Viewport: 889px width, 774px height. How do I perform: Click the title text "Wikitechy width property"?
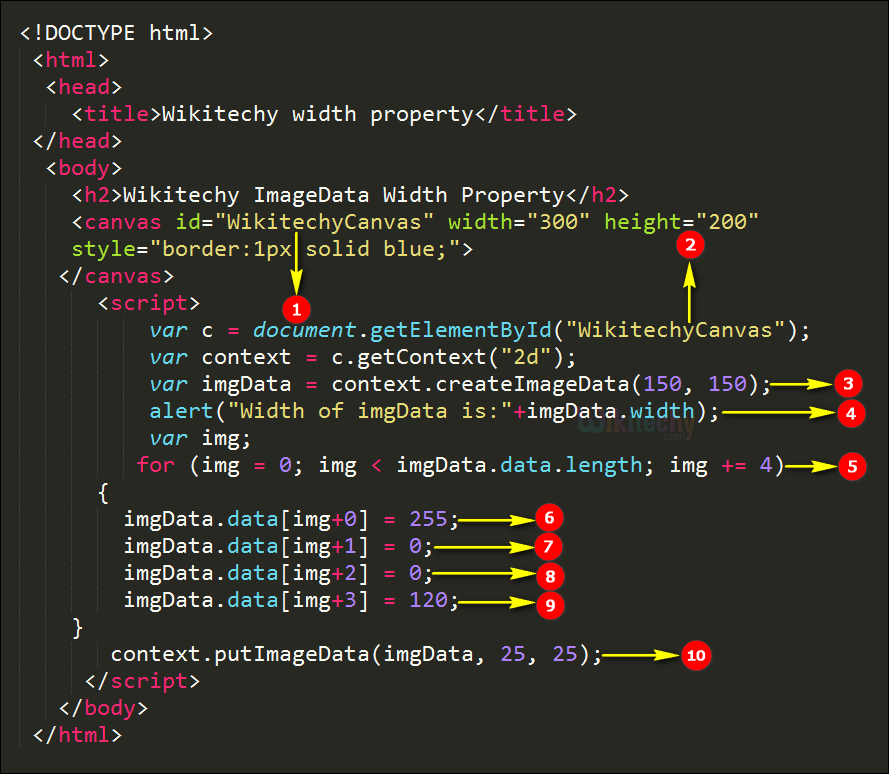click(x=317, y=114)
